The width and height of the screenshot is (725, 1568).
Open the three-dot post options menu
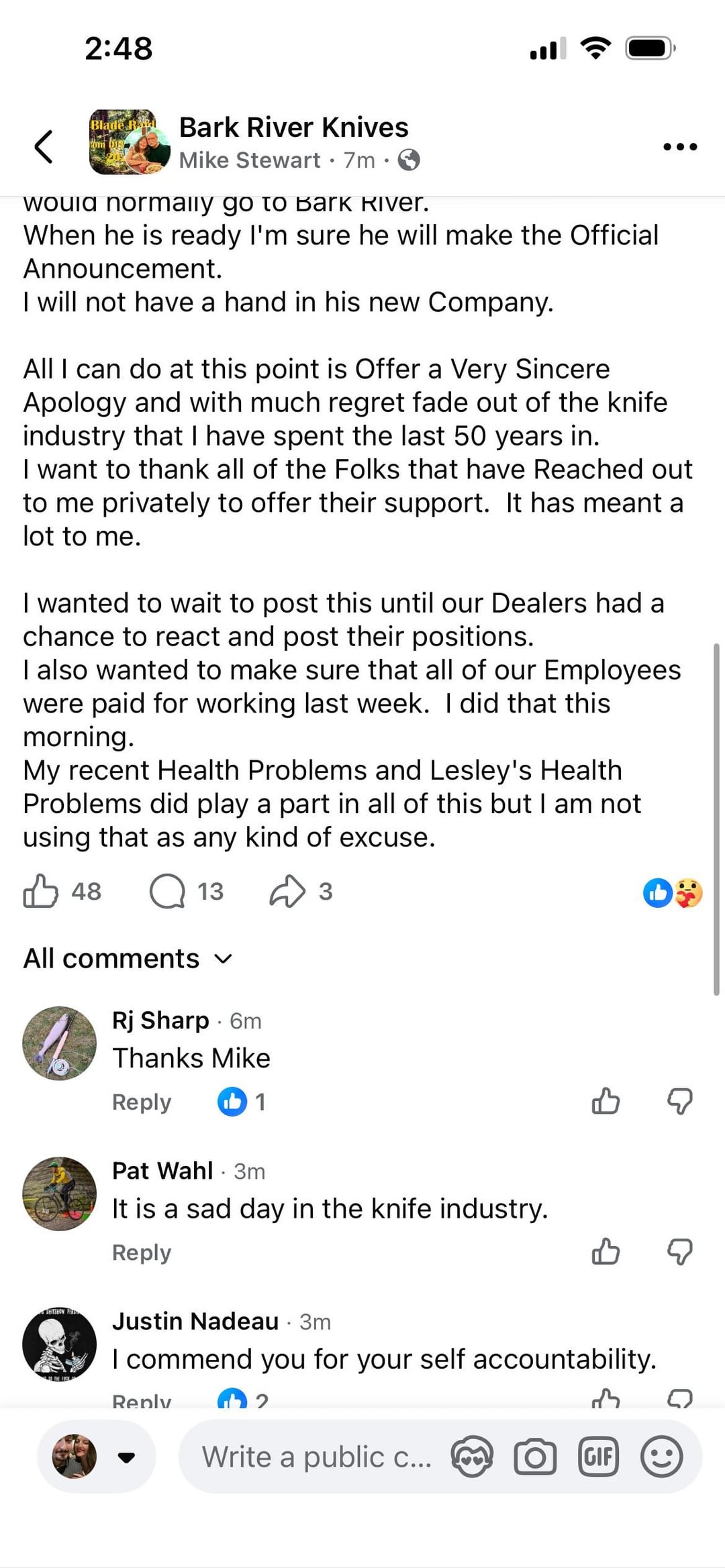click(x=679, y=147)
